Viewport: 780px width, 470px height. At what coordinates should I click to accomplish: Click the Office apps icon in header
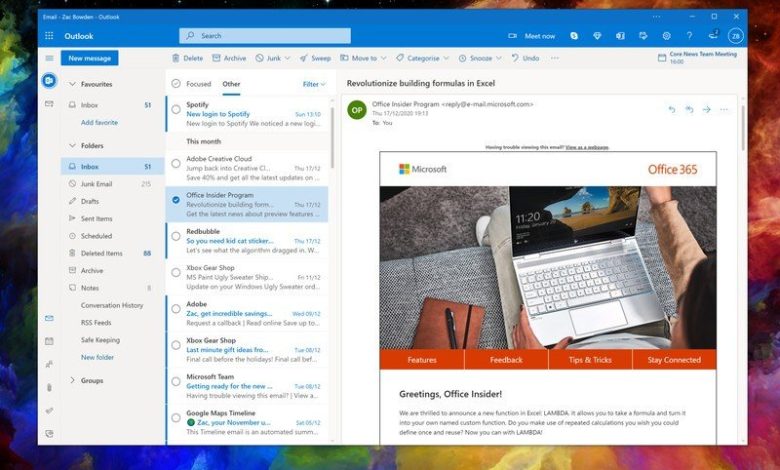point(620,36)
